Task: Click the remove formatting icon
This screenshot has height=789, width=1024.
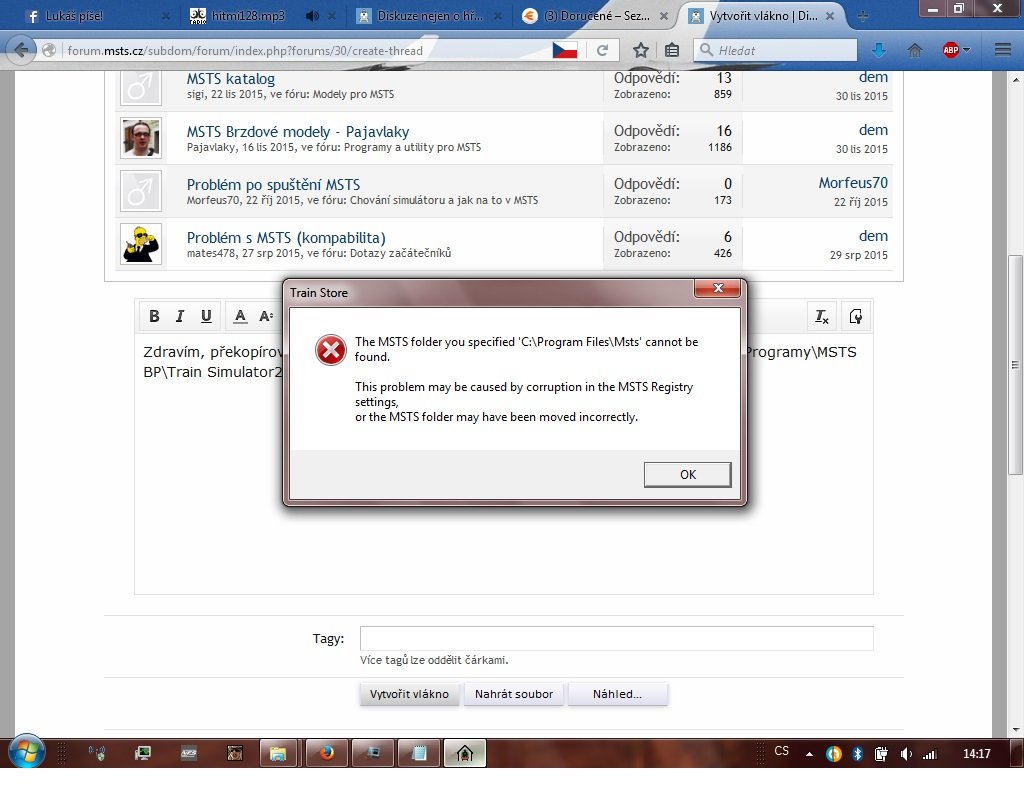Action: 821,316
